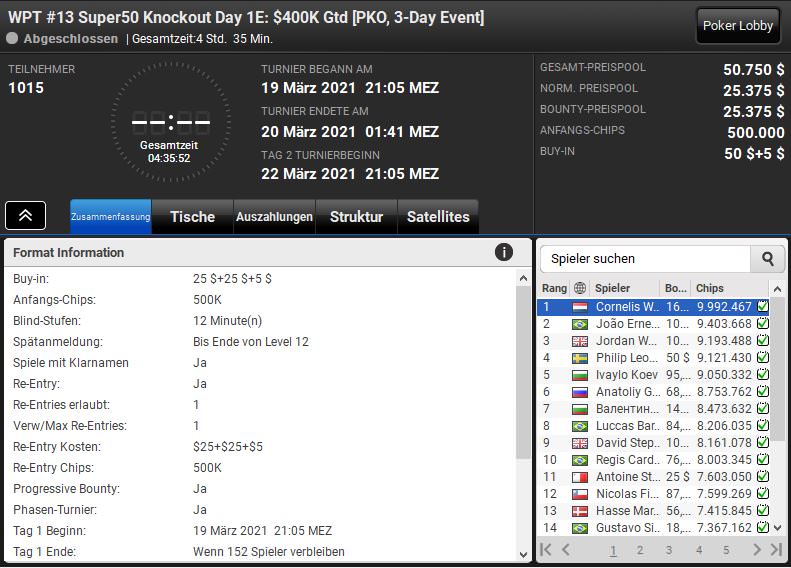This screenshot has height=568, width=791.
Task: Click Chile flag next to Nicolas Fi...
Action: 580,494
